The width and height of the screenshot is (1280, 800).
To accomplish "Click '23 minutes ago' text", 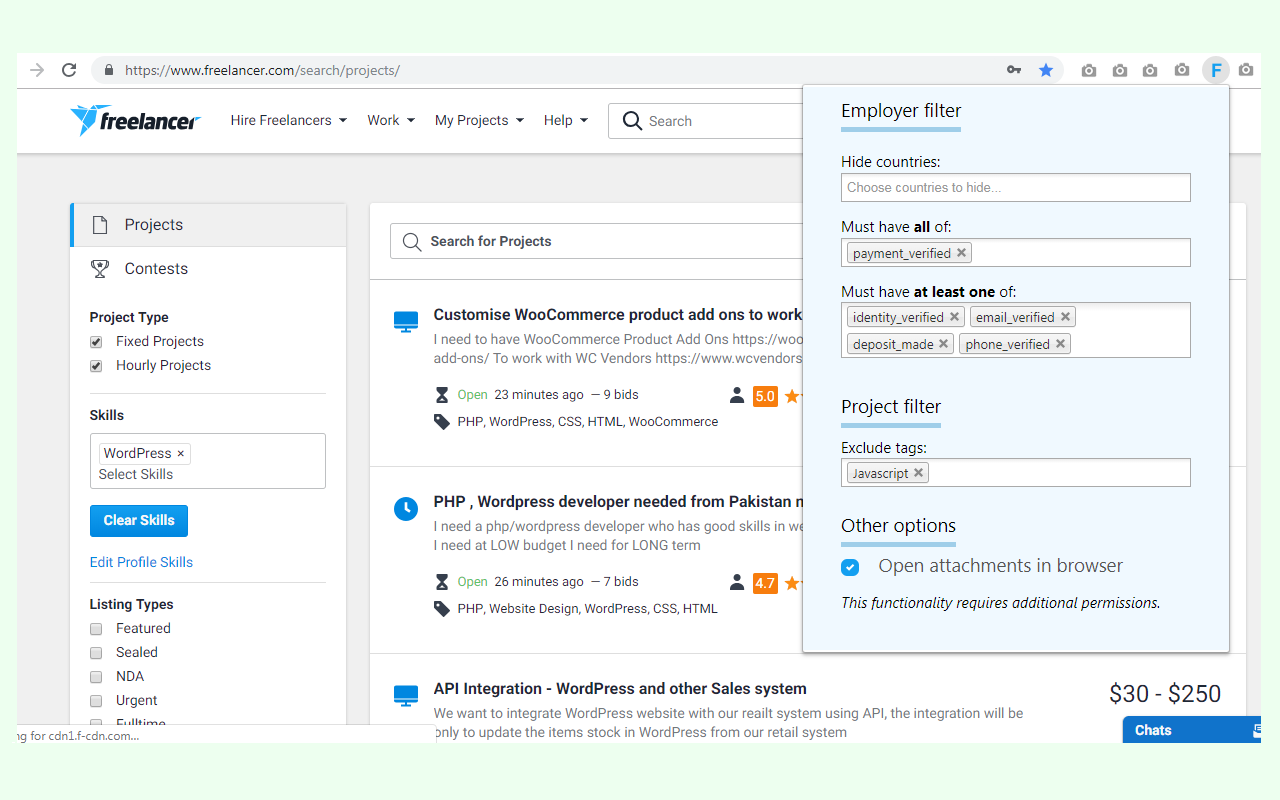I will point(539,395).
